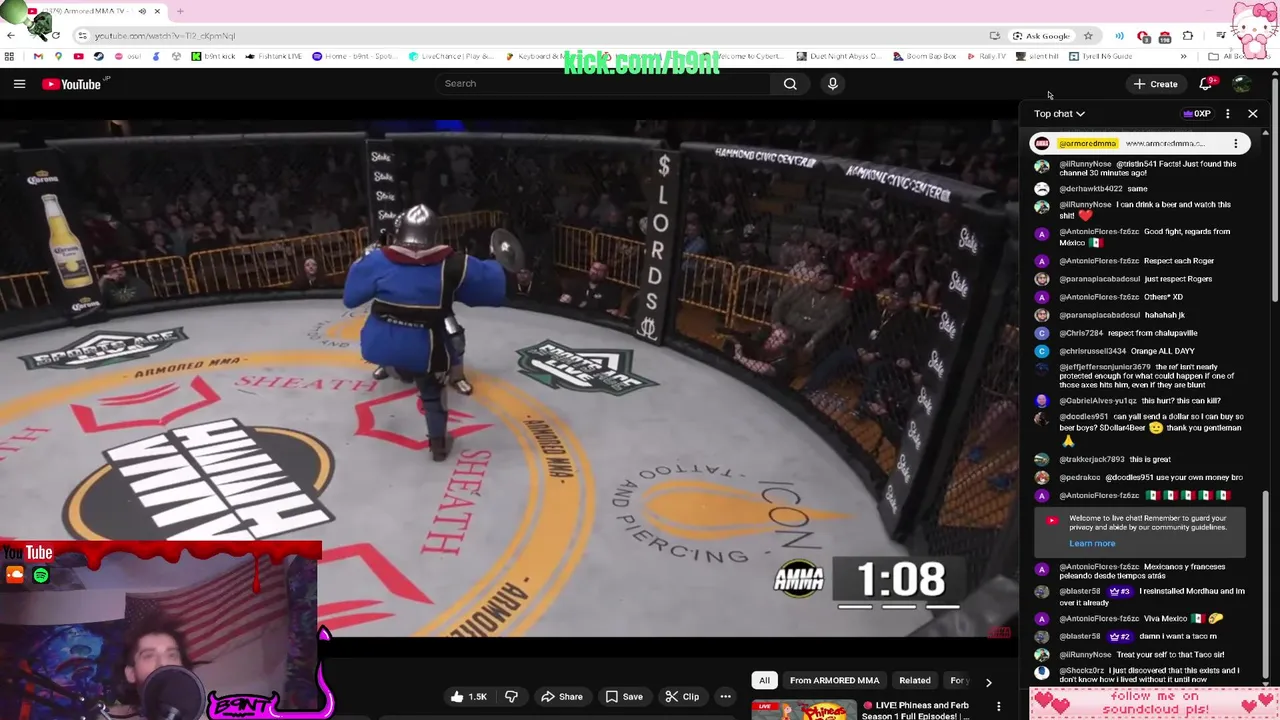Save the video to a playlist
This screenshot has width=1280, height=720.
[624, 697]
